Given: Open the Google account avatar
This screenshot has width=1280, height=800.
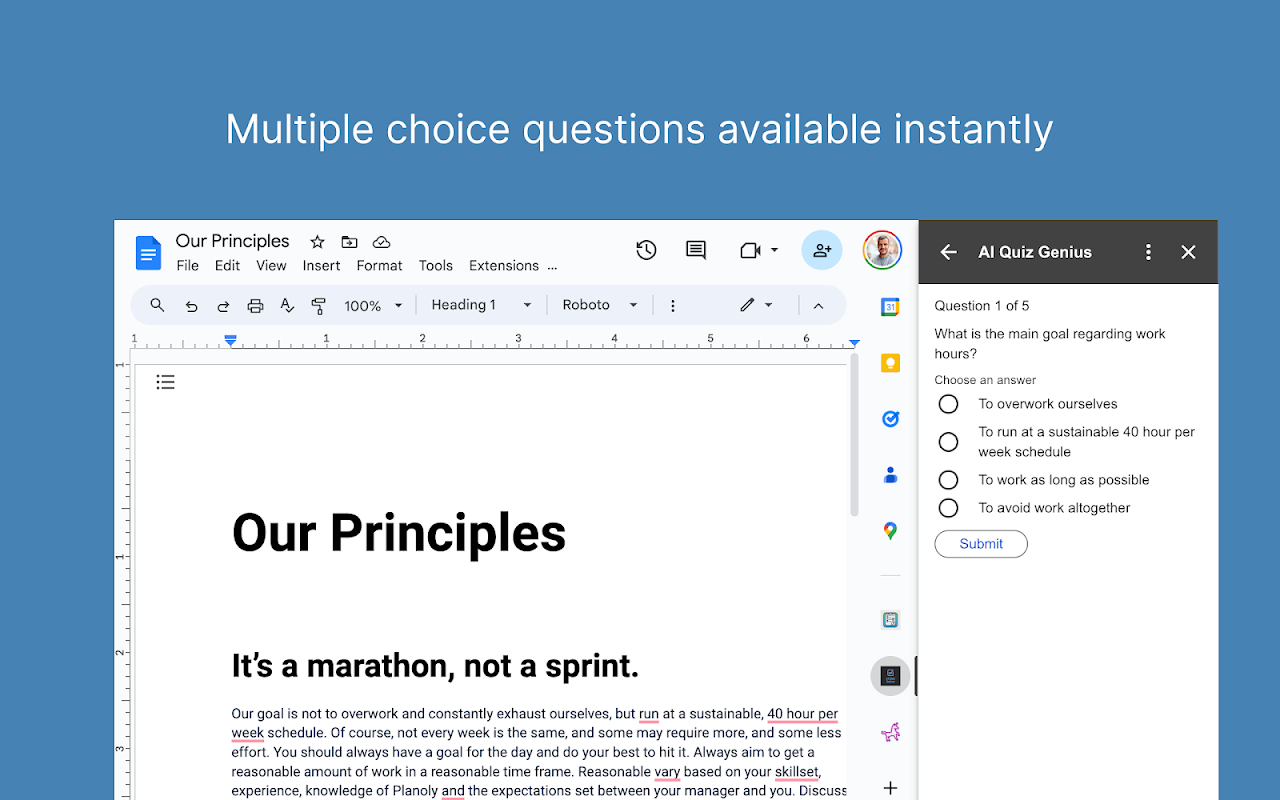Looking at the screenshot, I should pos(882,250).
